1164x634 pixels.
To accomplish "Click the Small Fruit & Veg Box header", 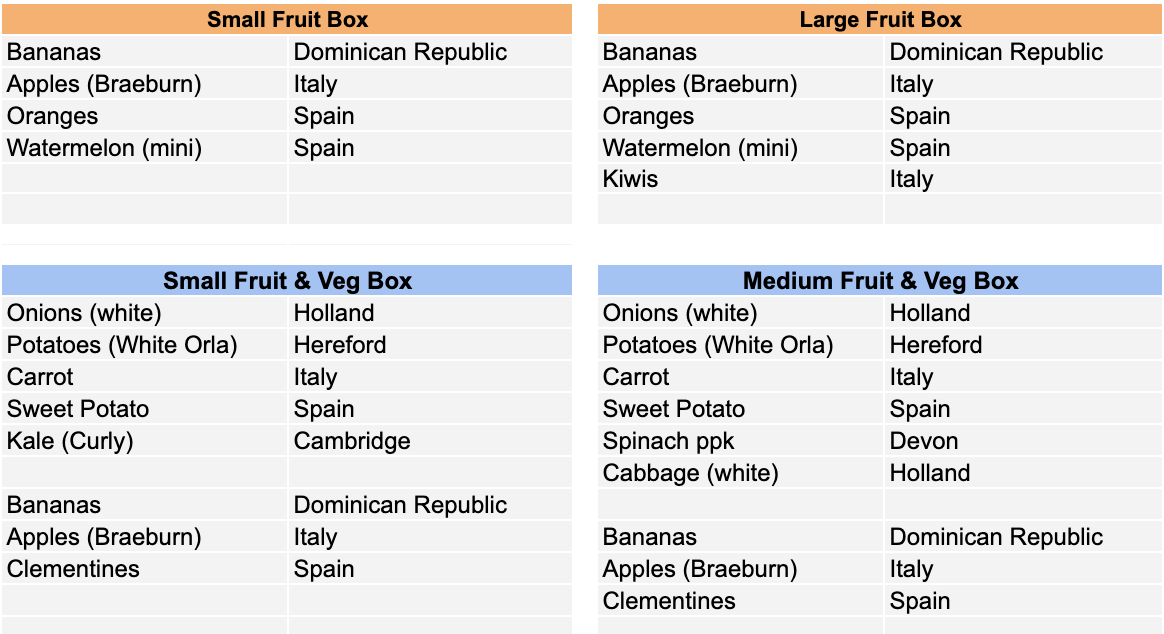I will click(287, 281).
